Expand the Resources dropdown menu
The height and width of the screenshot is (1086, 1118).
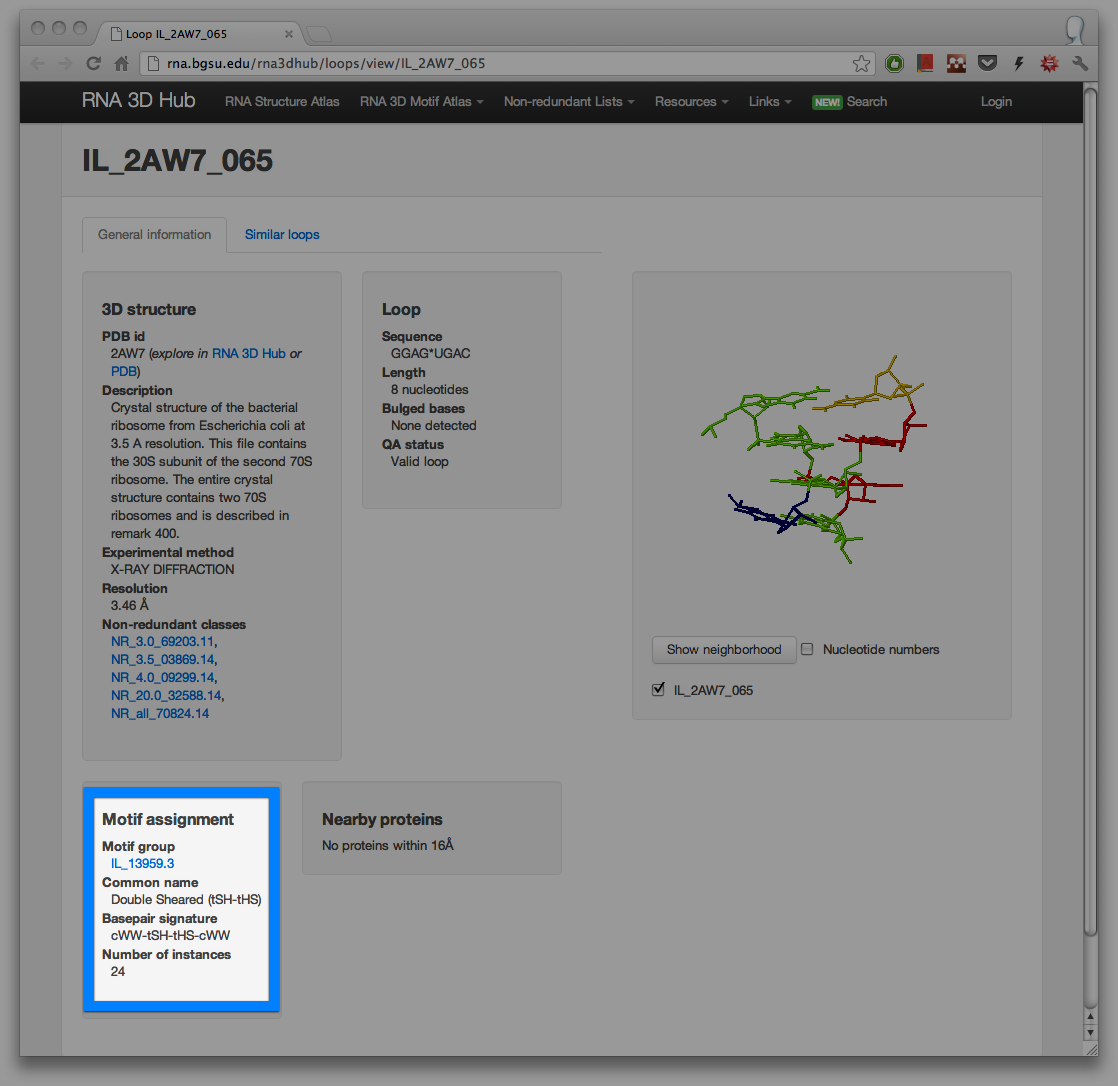pos(691,102)
